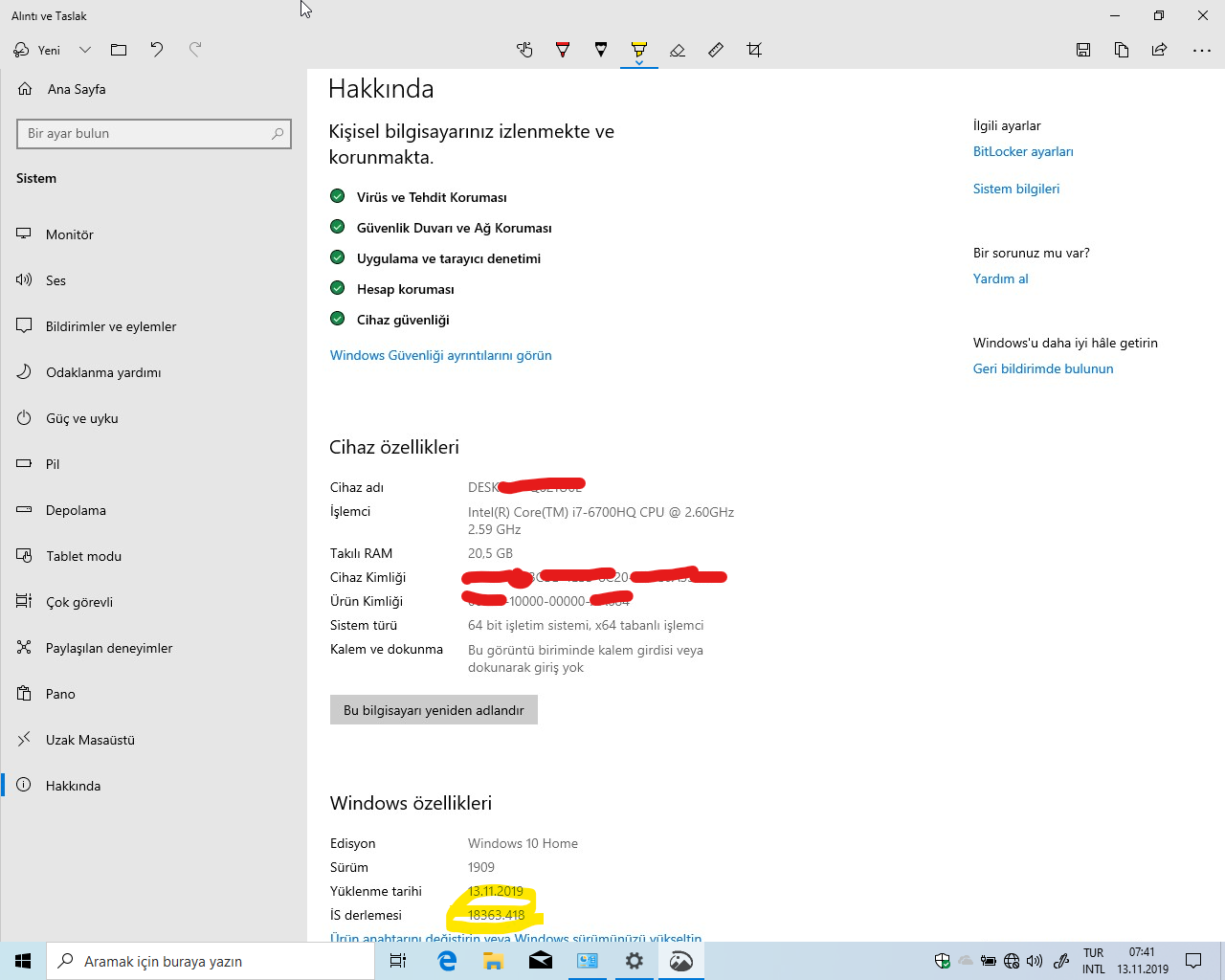Open highlighter options chevron
This screenshot has width=1225, height=980.
coord(639,63)
